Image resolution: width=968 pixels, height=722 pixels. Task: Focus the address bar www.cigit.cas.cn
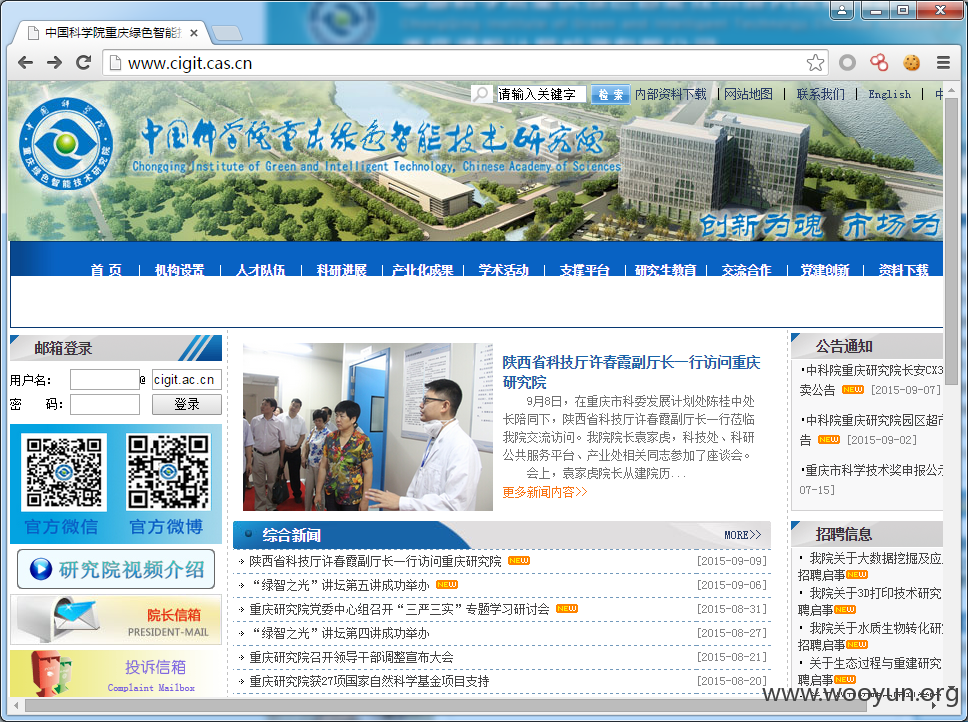tap(463, 63)
